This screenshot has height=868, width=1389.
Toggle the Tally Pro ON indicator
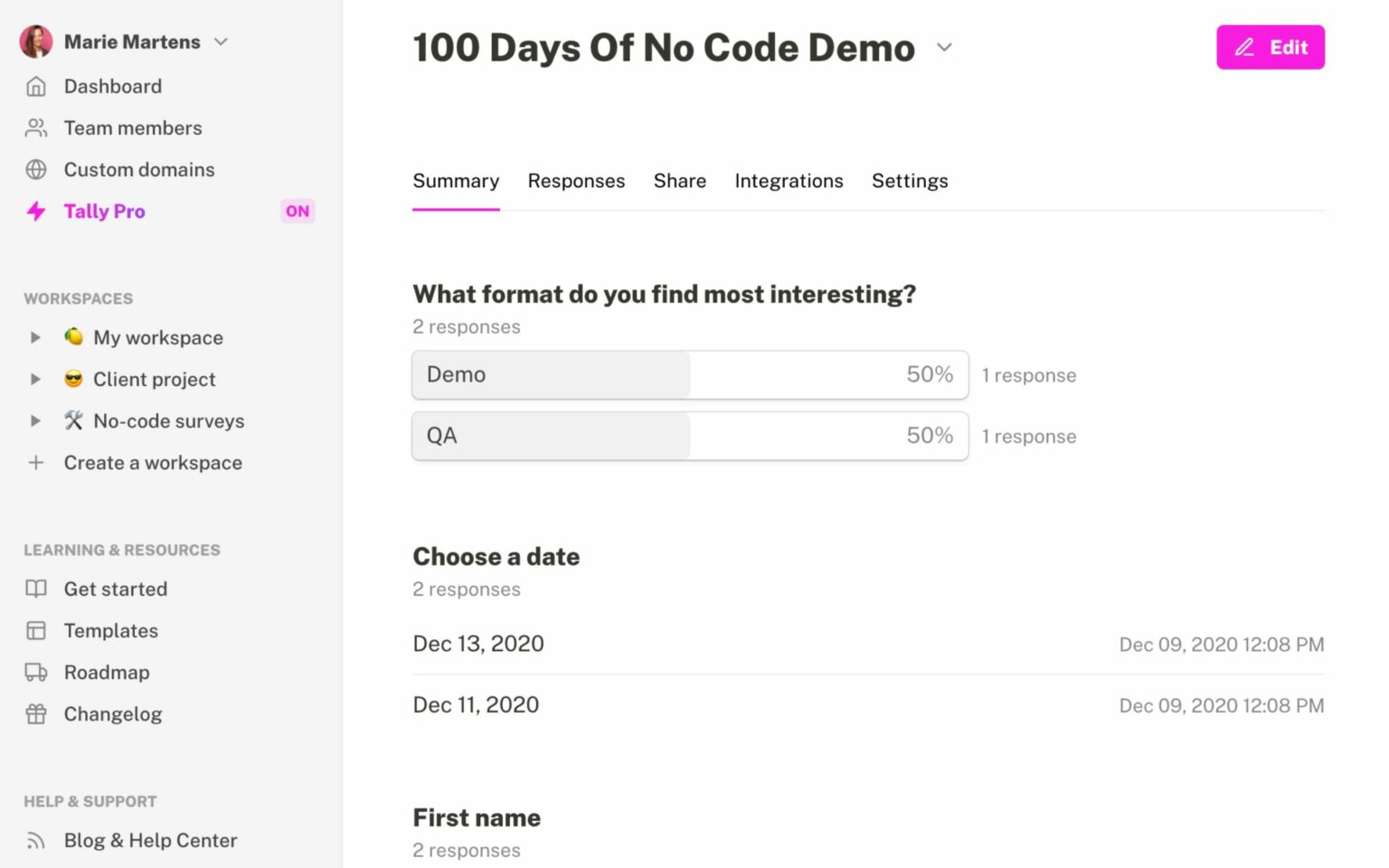[298, 211]
